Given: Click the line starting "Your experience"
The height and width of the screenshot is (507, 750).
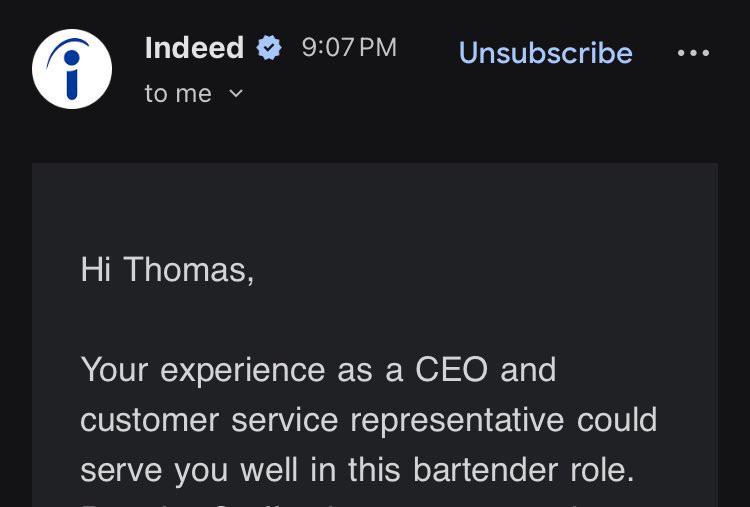Looking at the screenshot, I should pyautogui.click(x=317, y=370).
